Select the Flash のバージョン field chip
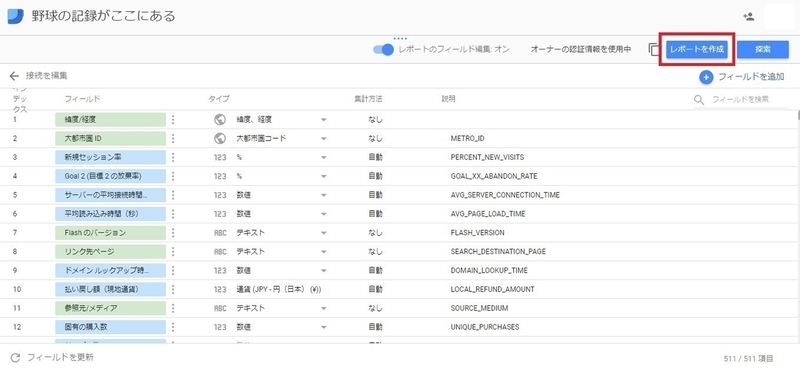The width and height of the screenshot is (800, 369). coord(111,233)
